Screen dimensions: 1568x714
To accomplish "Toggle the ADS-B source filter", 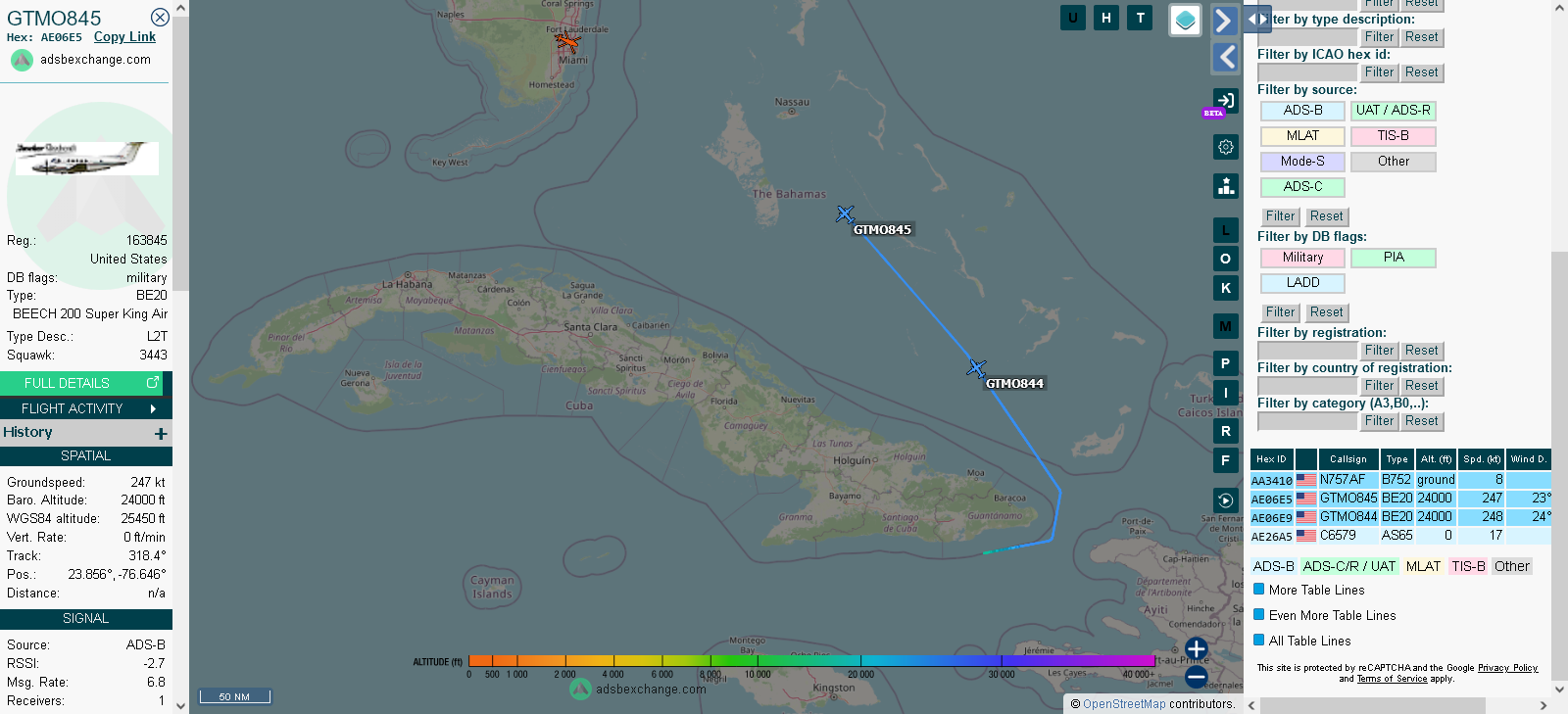I will (x=1302, y=111).
